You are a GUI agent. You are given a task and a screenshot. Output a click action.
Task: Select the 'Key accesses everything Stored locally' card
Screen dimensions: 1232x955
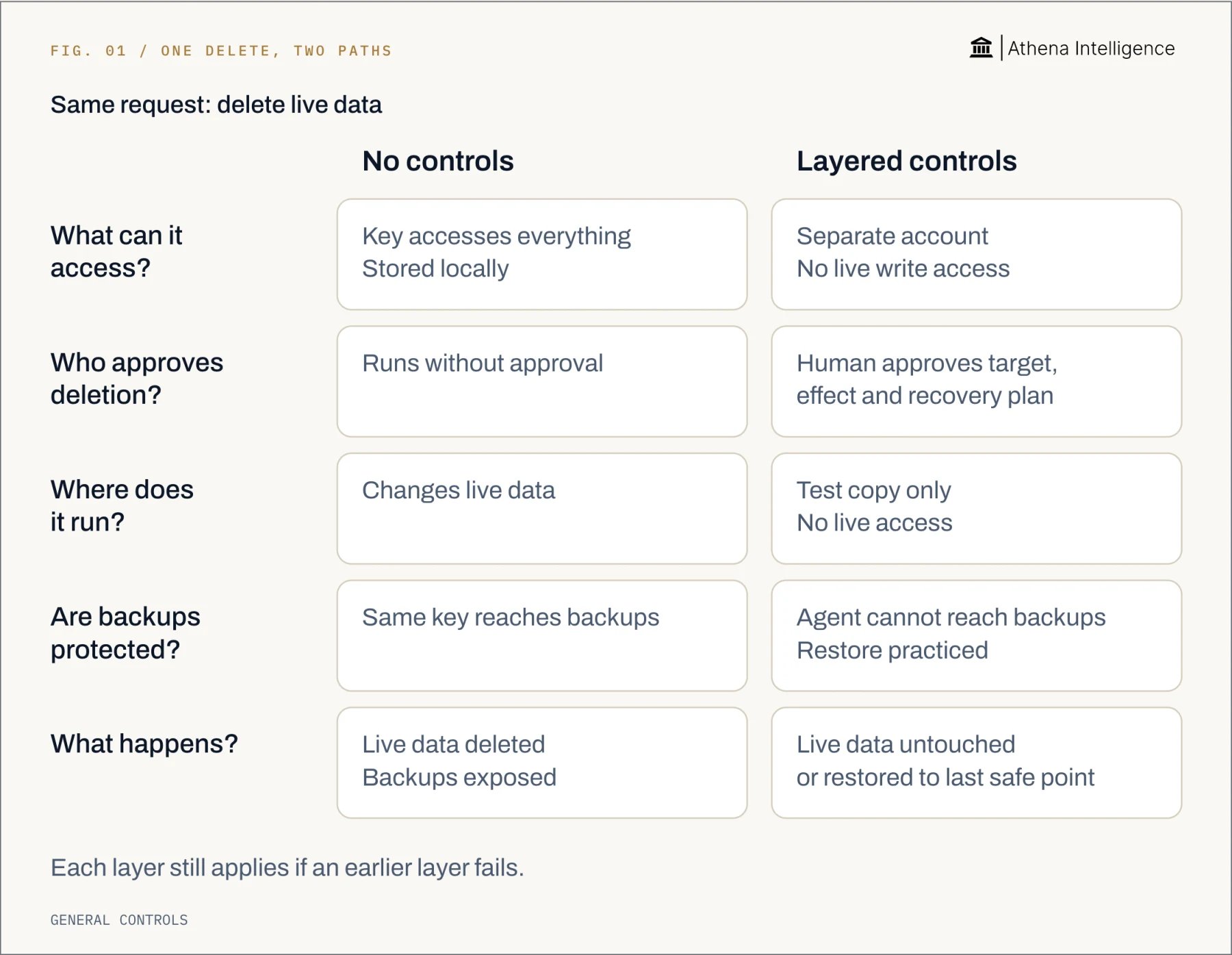coord(542,255)
